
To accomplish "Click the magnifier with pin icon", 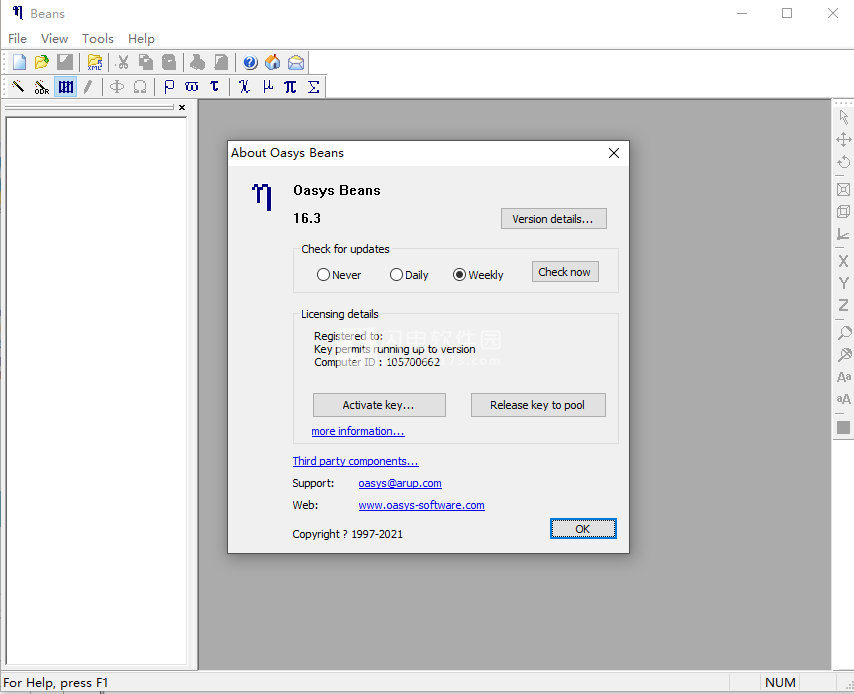I will pos(843,355).
